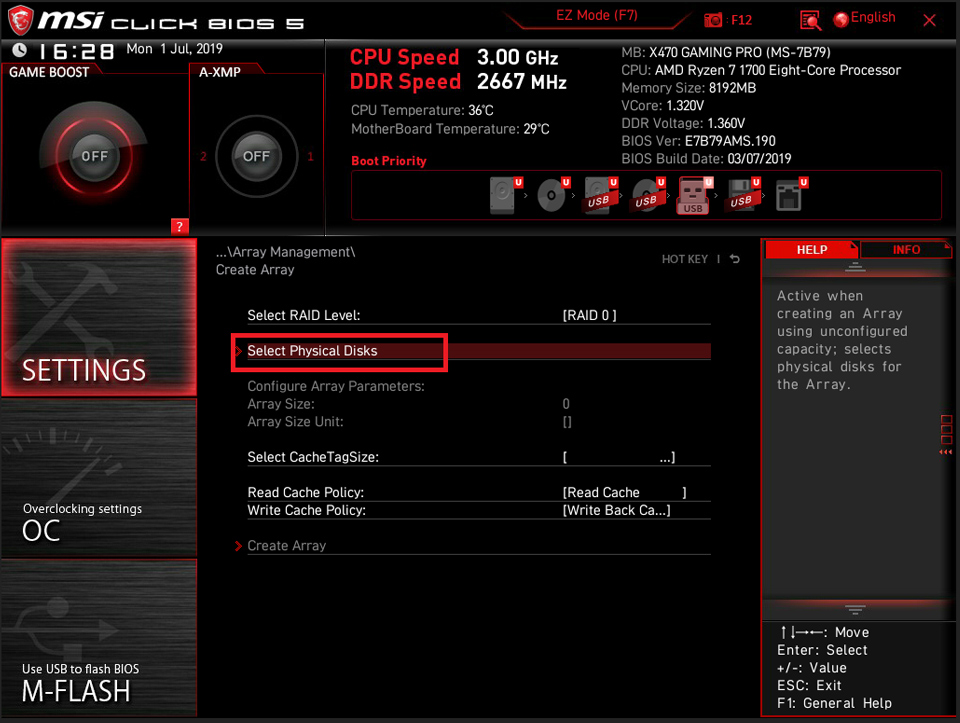Click the ...\Array Management\ breadcrumb path
Screen dimensions: 960x723
285,252
